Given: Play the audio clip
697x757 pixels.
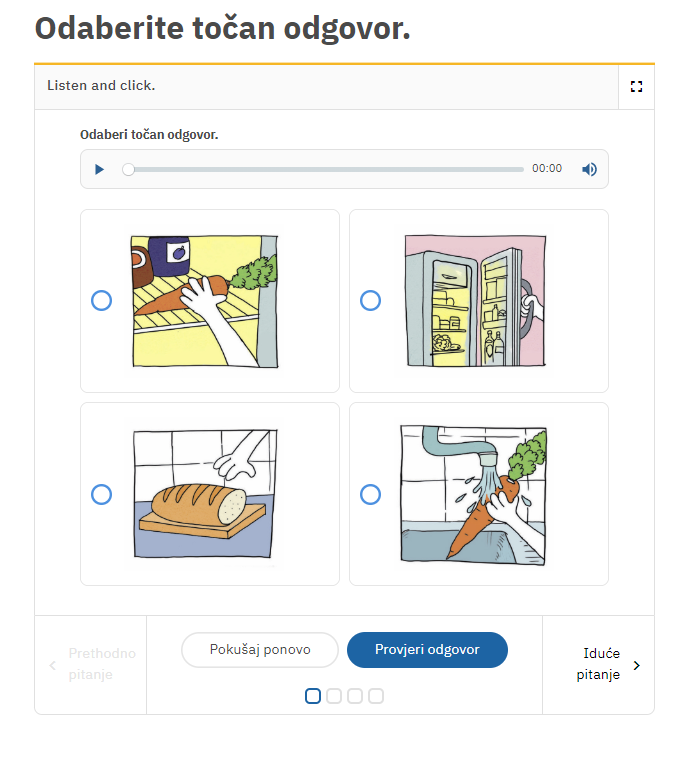Looking at the screenshot, I should point(99,169).
